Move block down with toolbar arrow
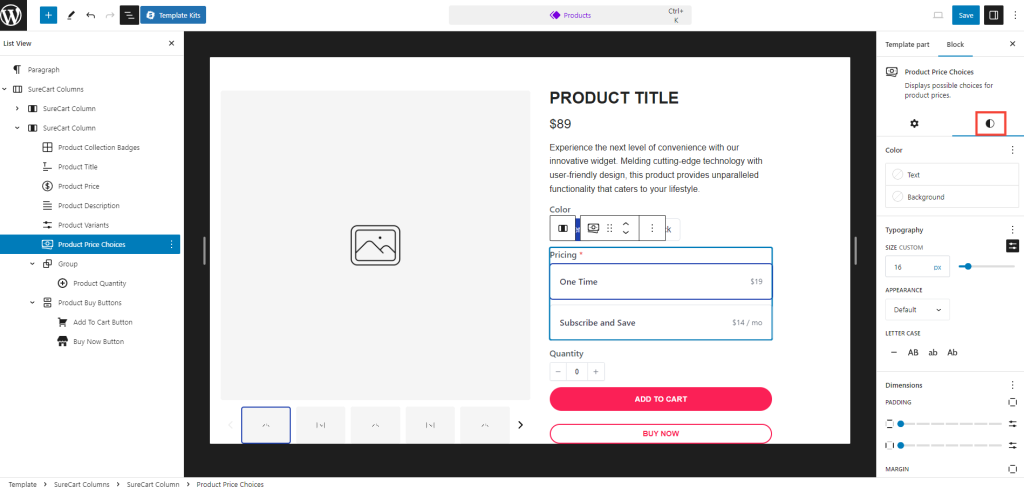Screen dimensions: 1024x488 click(626, 233)
